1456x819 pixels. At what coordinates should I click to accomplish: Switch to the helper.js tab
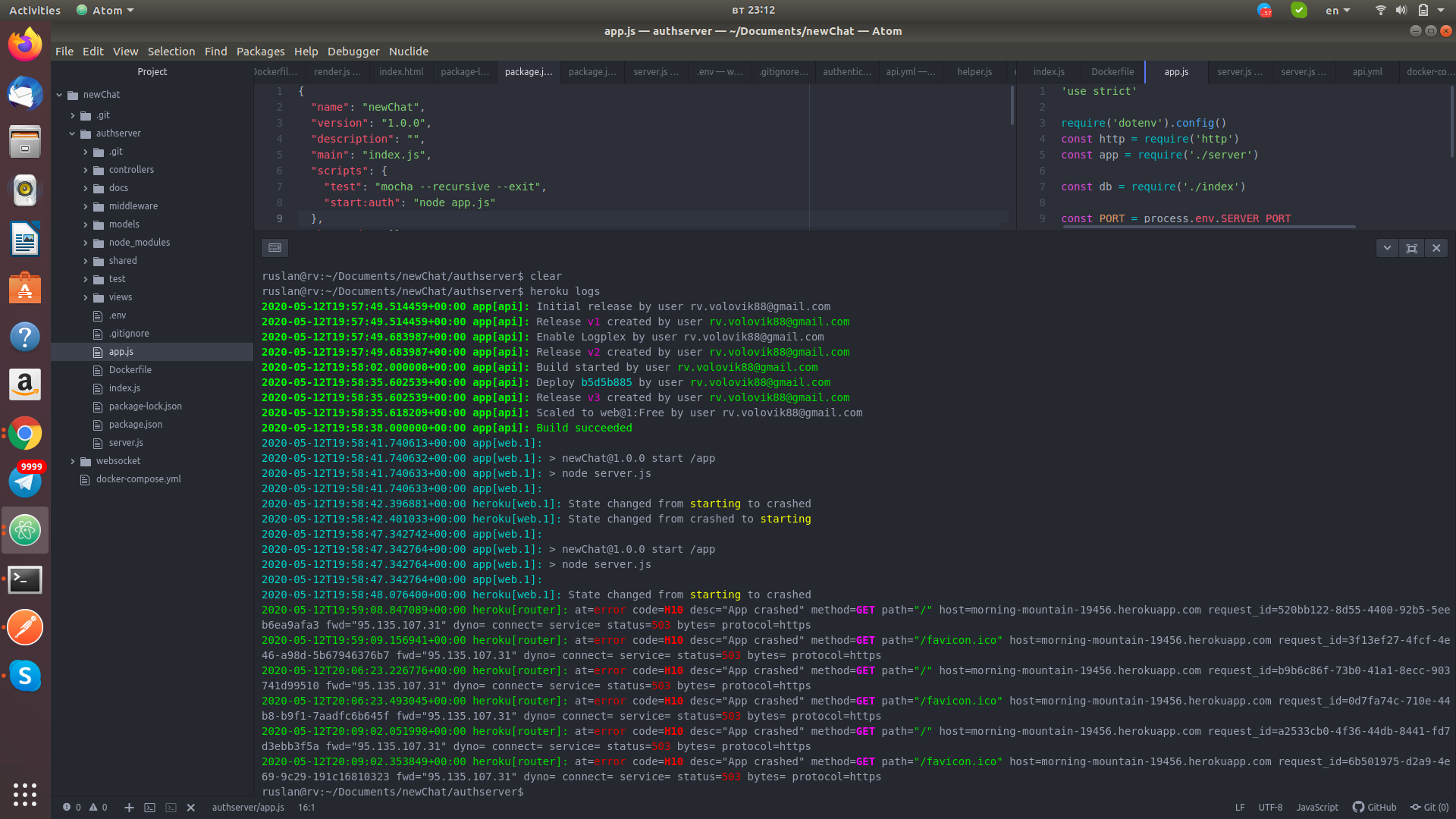[x=974, y=72]
